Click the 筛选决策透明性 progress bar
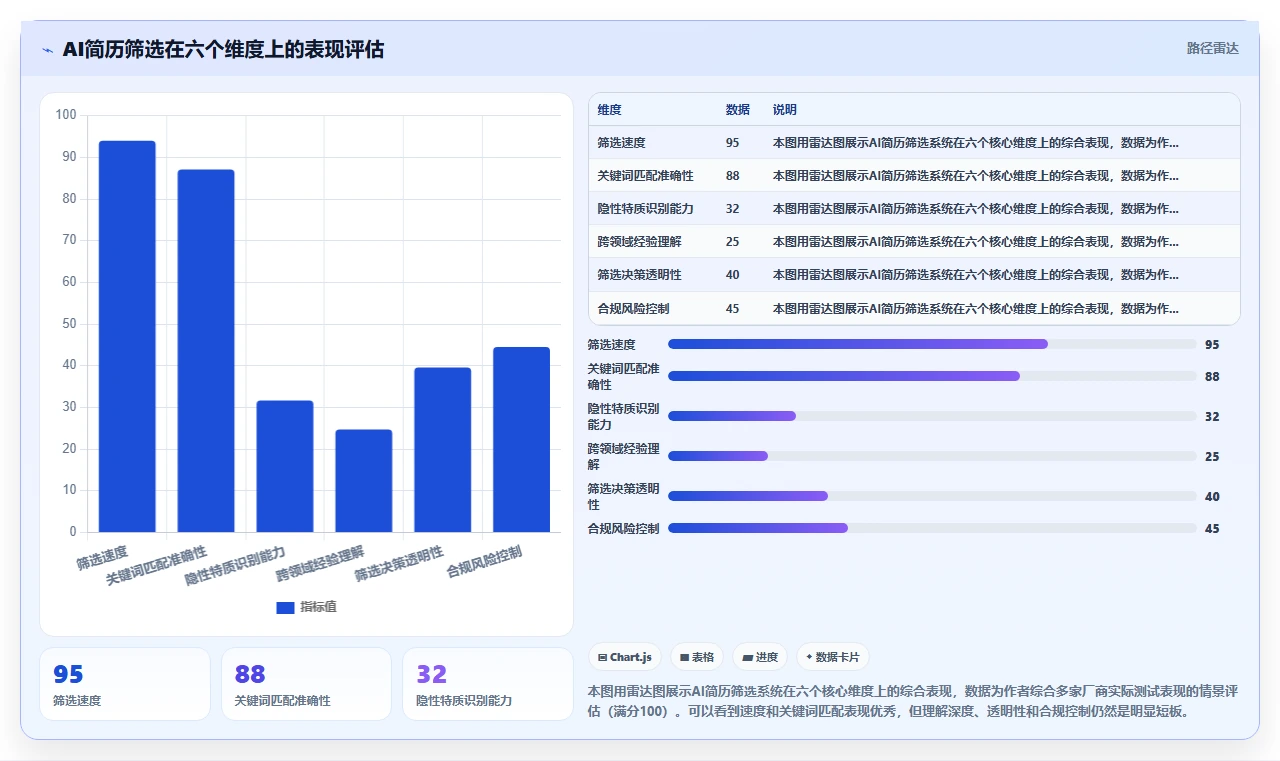Screen dimensions: 1280x761 point(932,496)
